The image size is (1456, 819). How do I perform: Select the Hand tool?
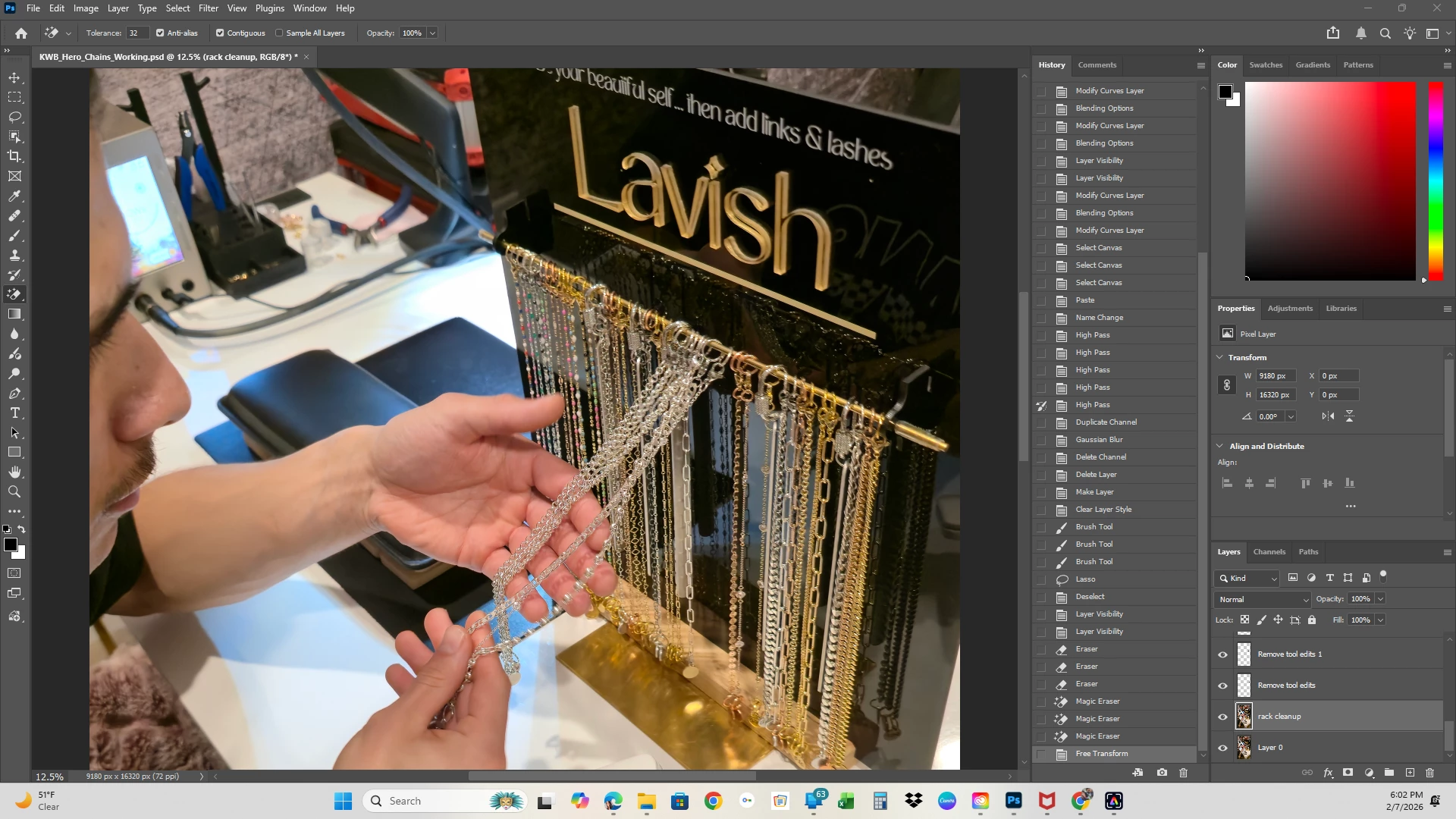(x=14, y=472)
